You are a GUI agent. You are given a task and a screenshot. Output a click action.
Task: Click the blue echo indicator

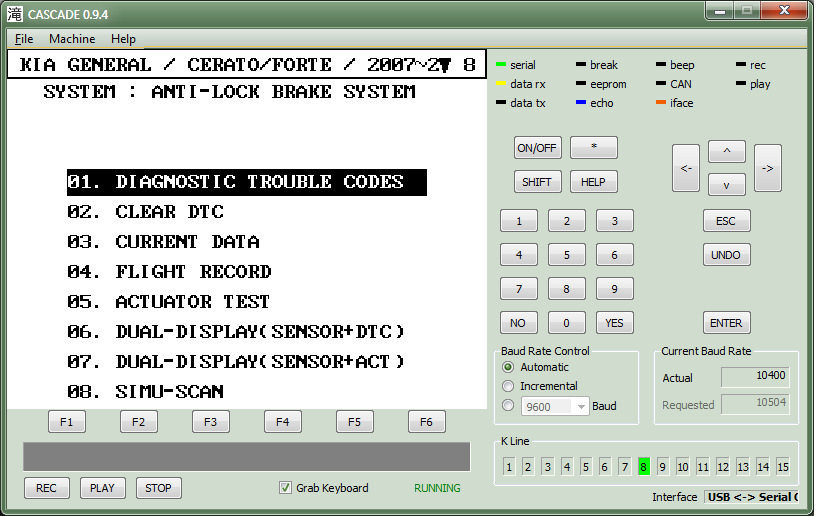click(x=581, y=102)
